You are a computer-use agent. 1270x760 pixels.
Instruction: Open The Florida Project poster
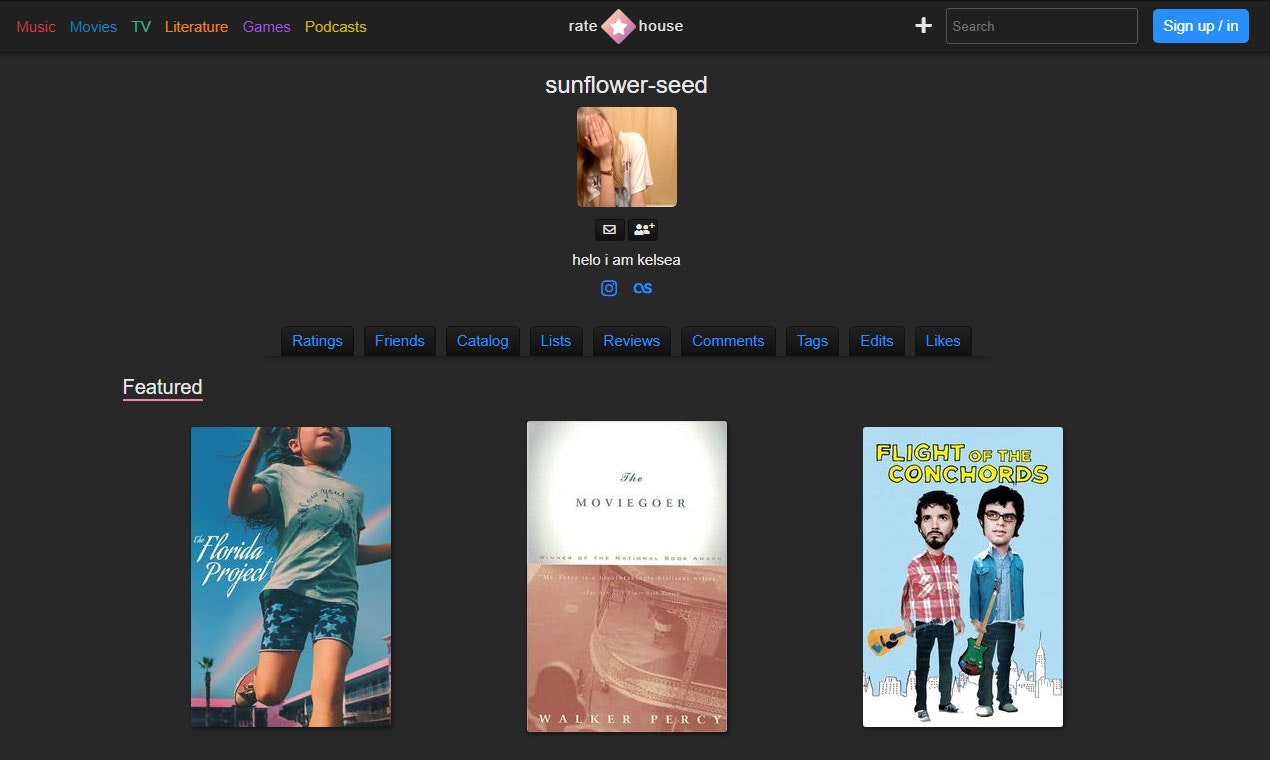291,577
